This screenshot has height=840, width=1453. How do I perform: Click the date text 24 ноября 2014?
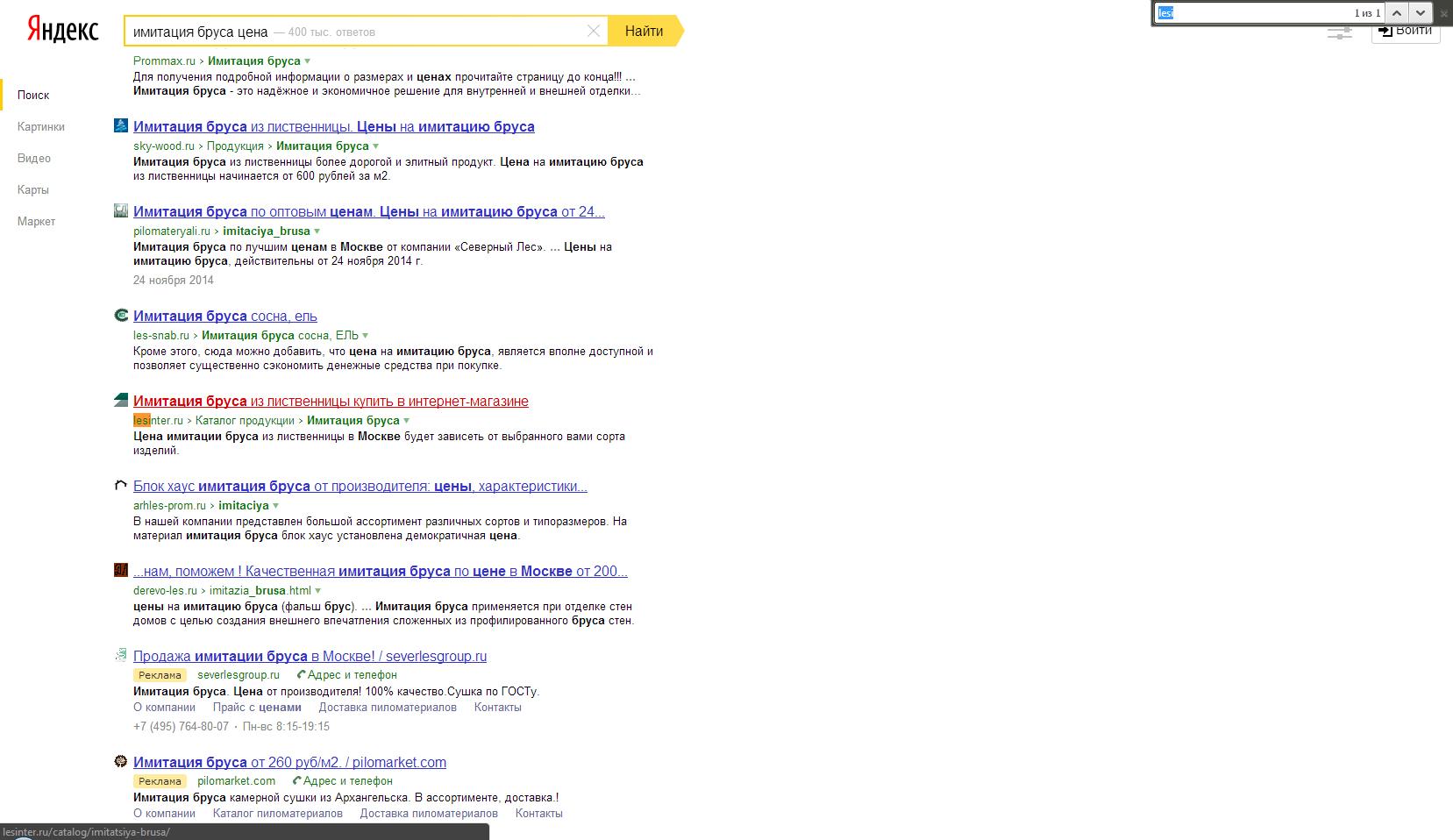tap(173, 281)
